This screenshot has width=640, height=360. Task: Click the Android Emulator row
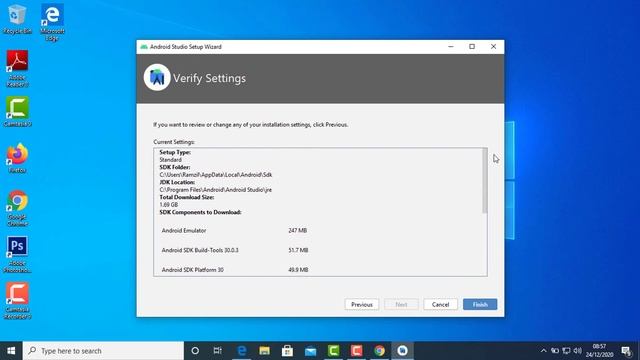click(234, 231)
